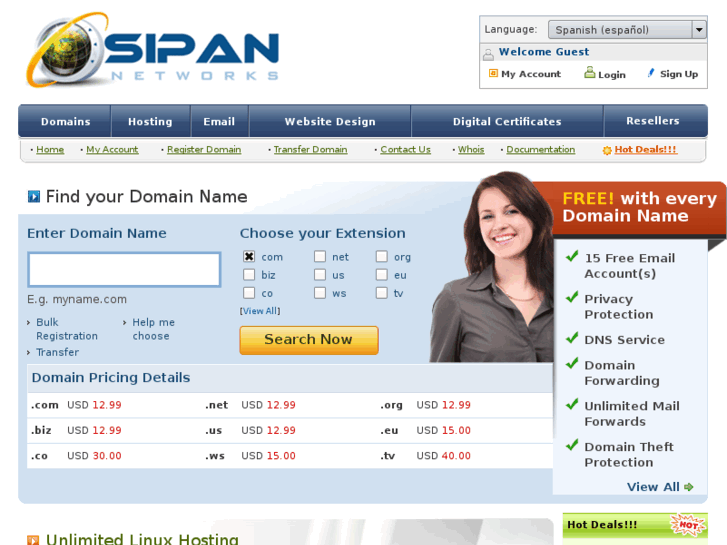Click the blue arrow icon beside Find your Domain Name

[x=34, y=197]
